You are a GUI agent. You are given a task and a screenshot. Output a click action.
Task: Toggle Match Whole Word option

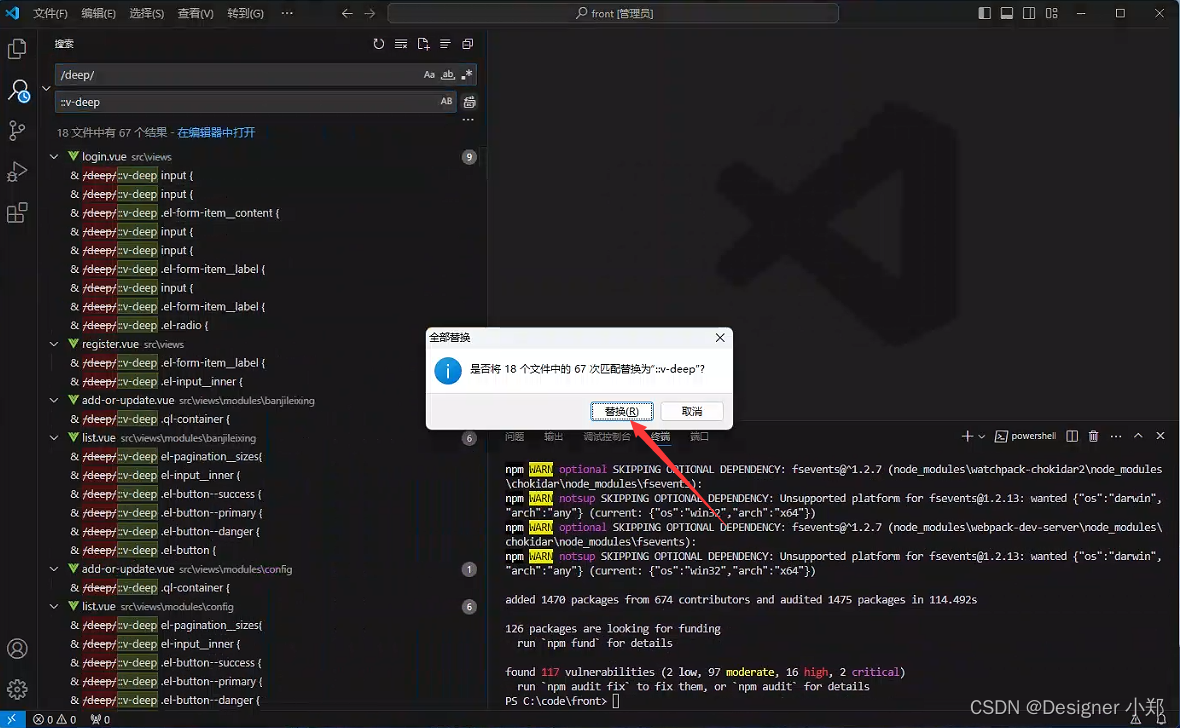(448, 75)
